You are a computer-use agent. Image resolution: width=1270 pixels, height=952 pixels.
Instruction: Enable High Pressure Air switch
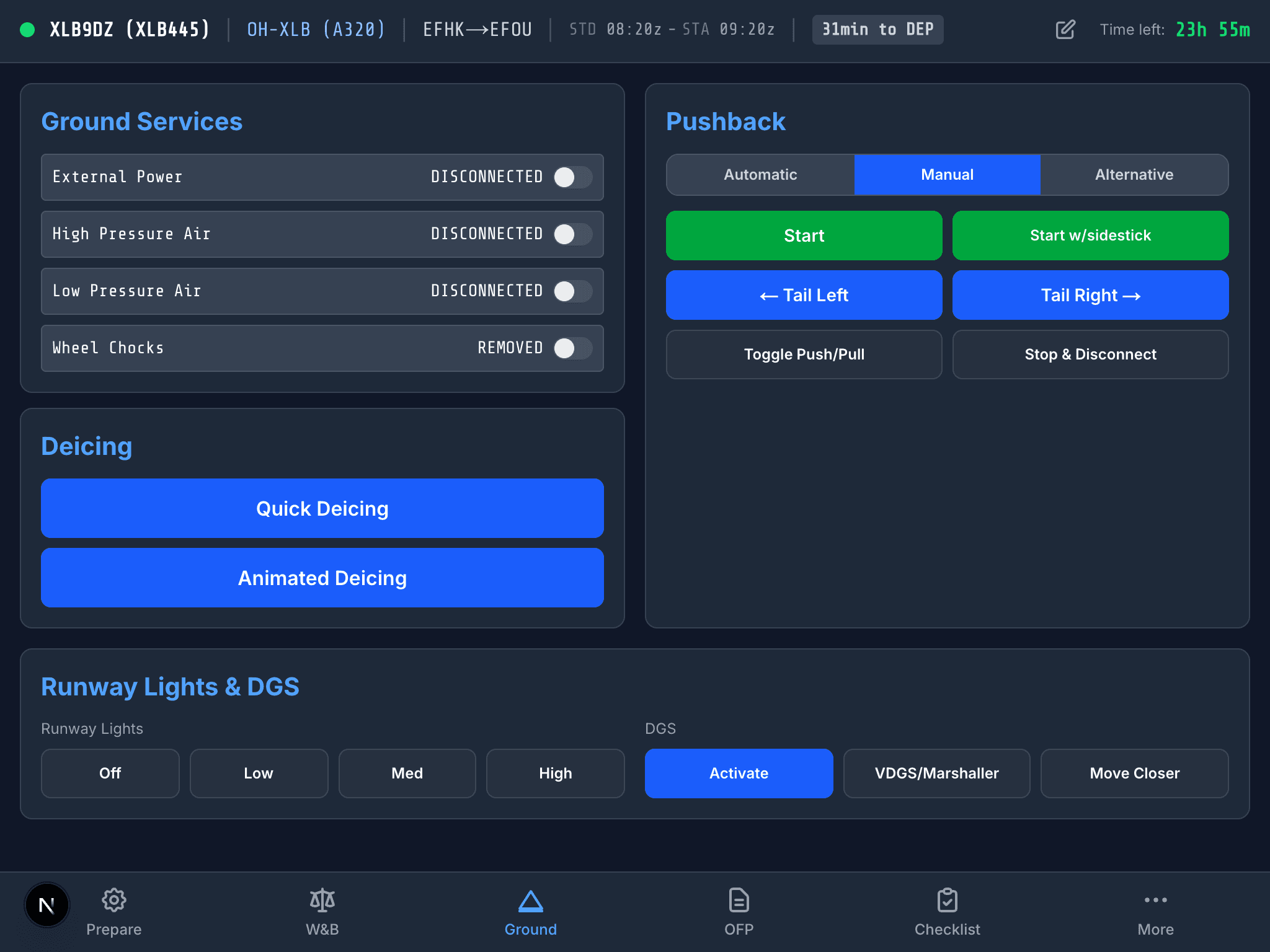click(x=572, y=234)
